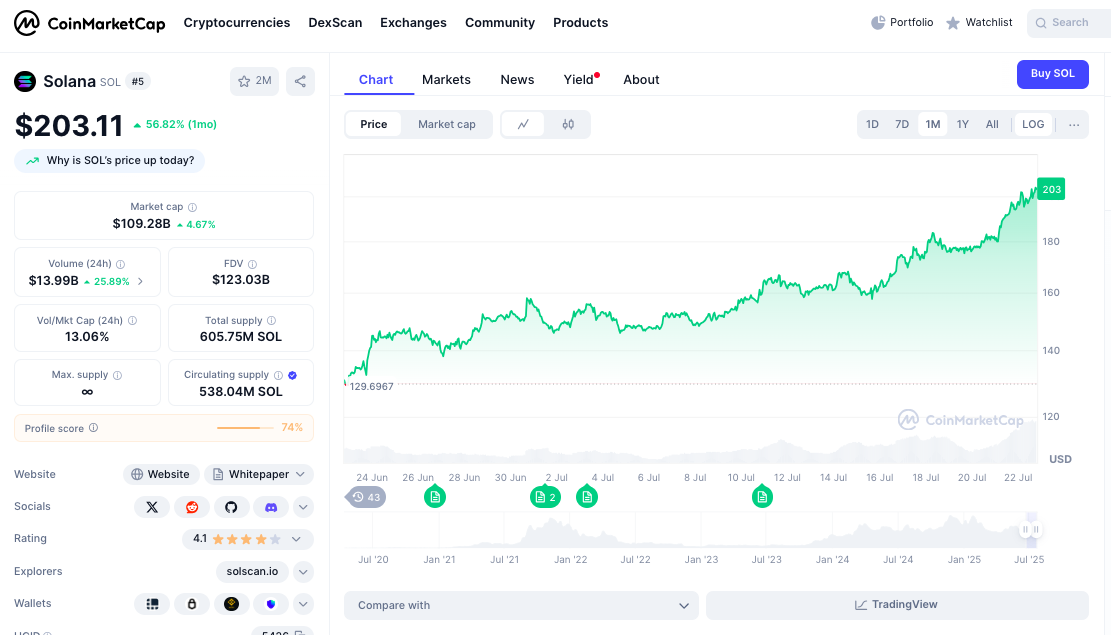
Task: Expand the Rating dropdown
Action: (x=296, y=539)
